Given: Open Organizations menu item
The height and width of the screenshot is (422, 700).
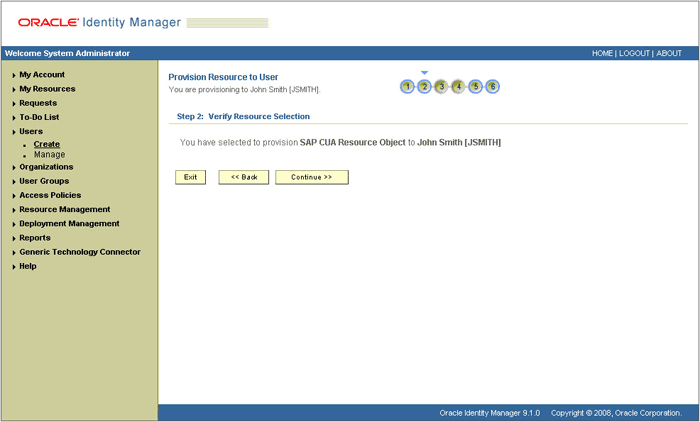Looking at the screenshot, I should pyautogui.click(x=46, y=167).
